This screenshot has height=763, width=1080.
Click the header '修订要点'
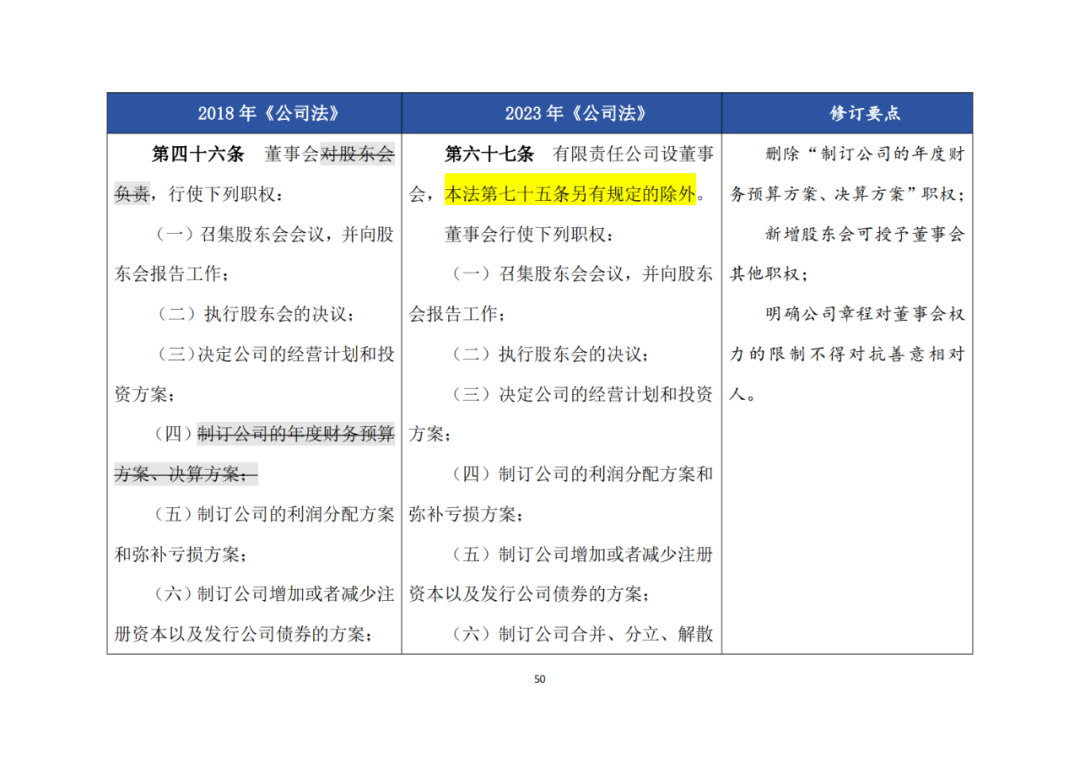tap(864, 113)
